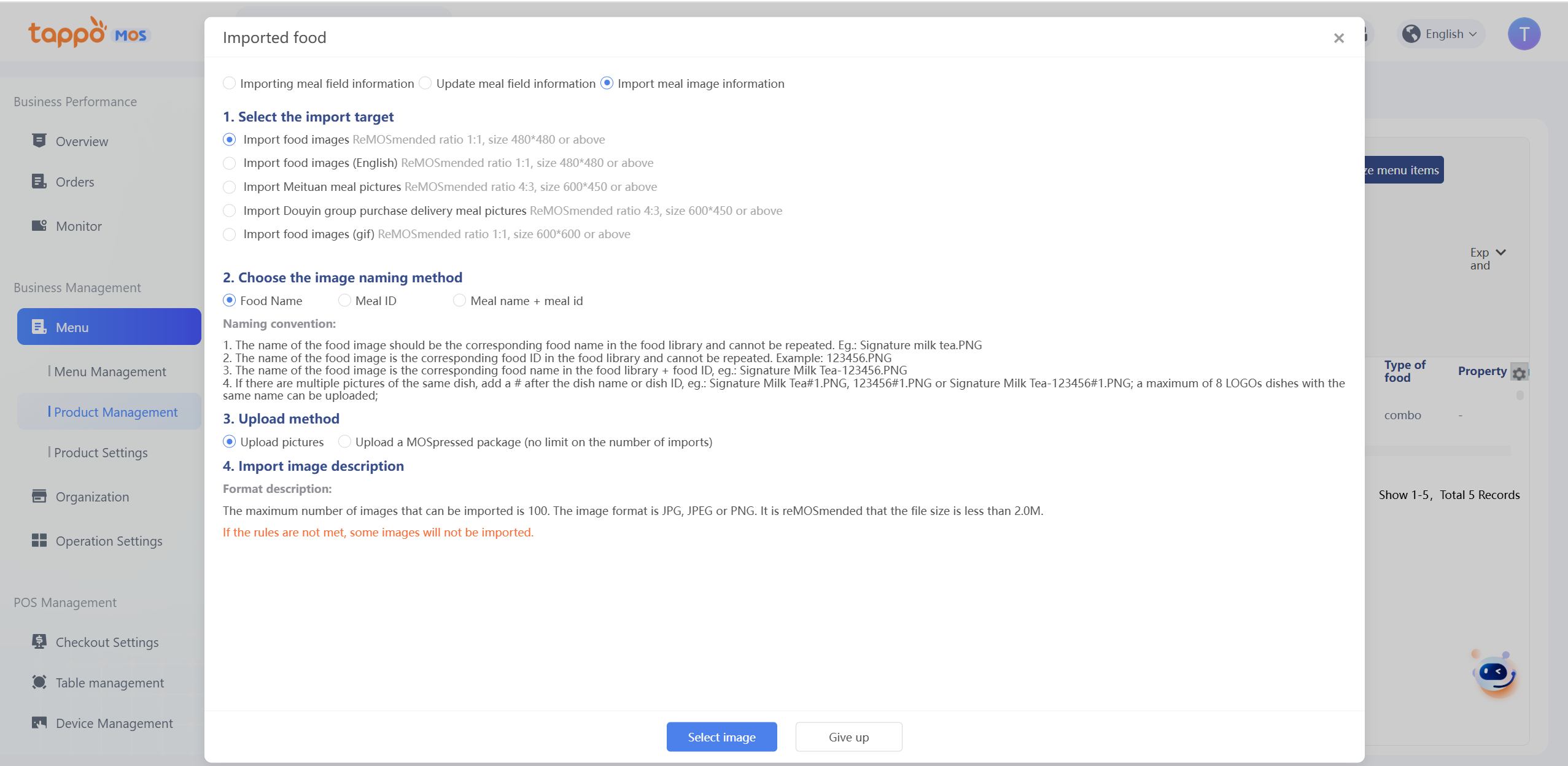The height and width of the screenshot is (766, 1568).
Task: Select Upload a MOSpressed package option
Action: point(345,442)
